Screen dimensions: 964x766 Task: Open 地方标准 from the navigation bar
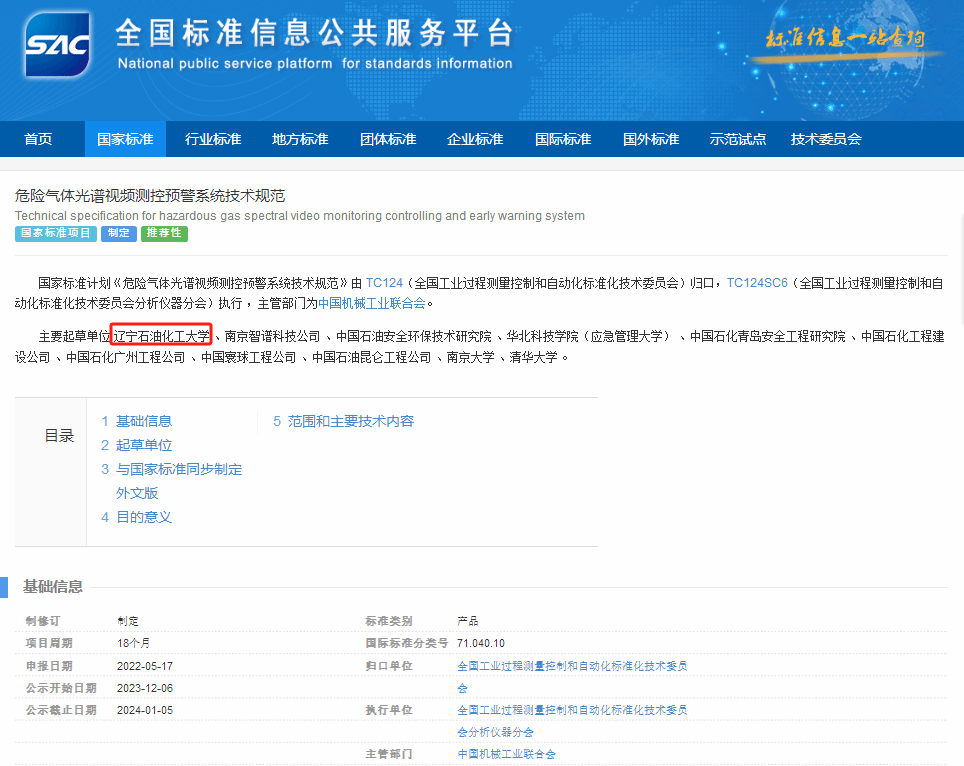coord(300,139)
